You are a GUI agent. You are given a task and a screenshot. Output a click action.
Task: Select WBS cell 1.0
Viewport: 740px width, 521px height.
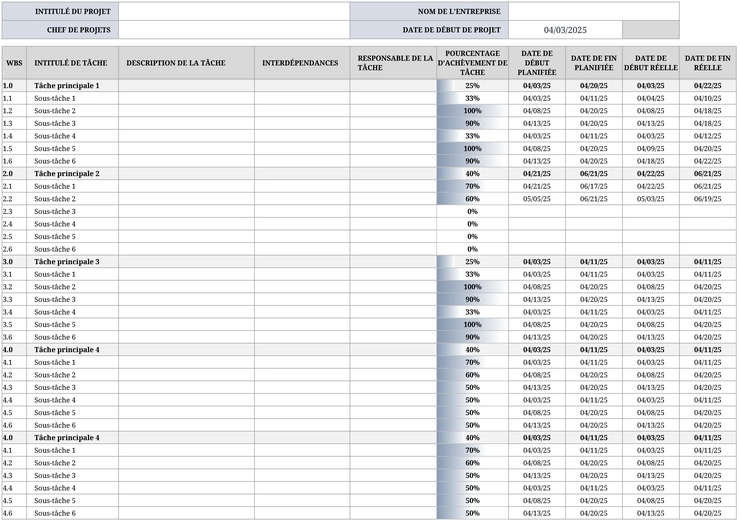click(14, 85)
